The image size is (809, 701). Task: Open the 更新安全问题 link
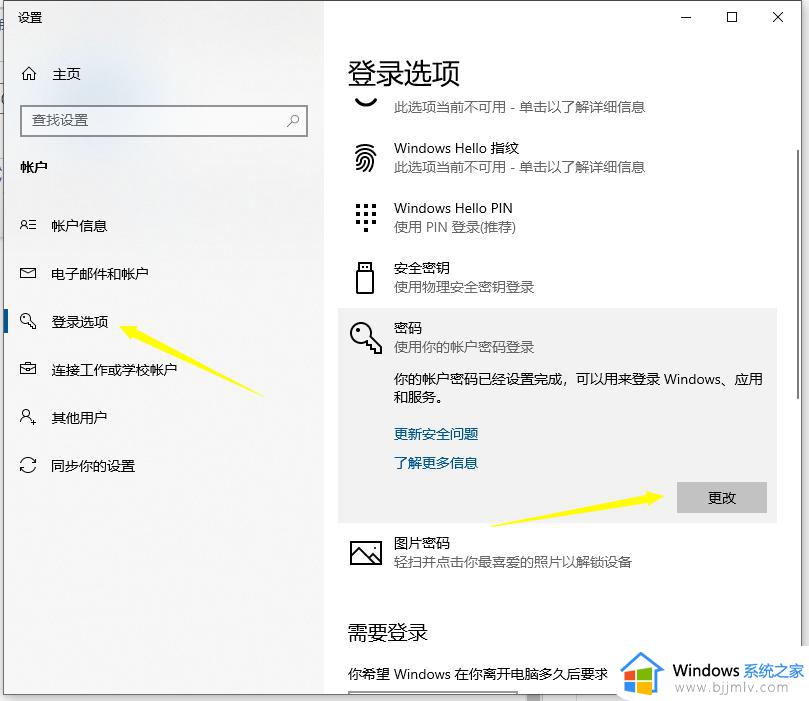click(436, 434)
